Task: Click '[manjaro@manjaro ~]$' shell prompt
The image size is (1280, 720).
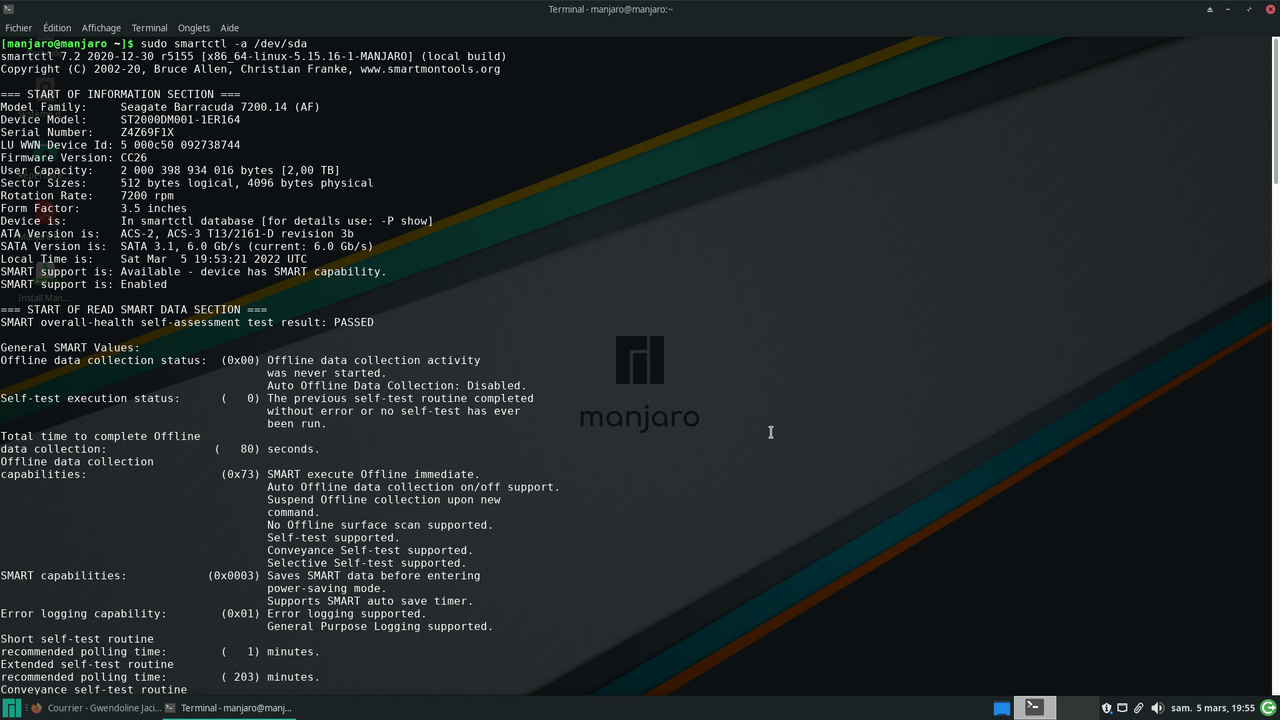Action: pos(67,44)
